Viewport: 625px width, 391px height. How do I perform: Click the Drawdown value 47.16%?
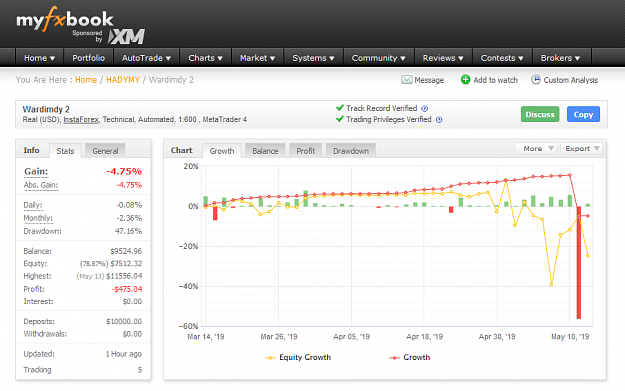[x=128, y=231]
